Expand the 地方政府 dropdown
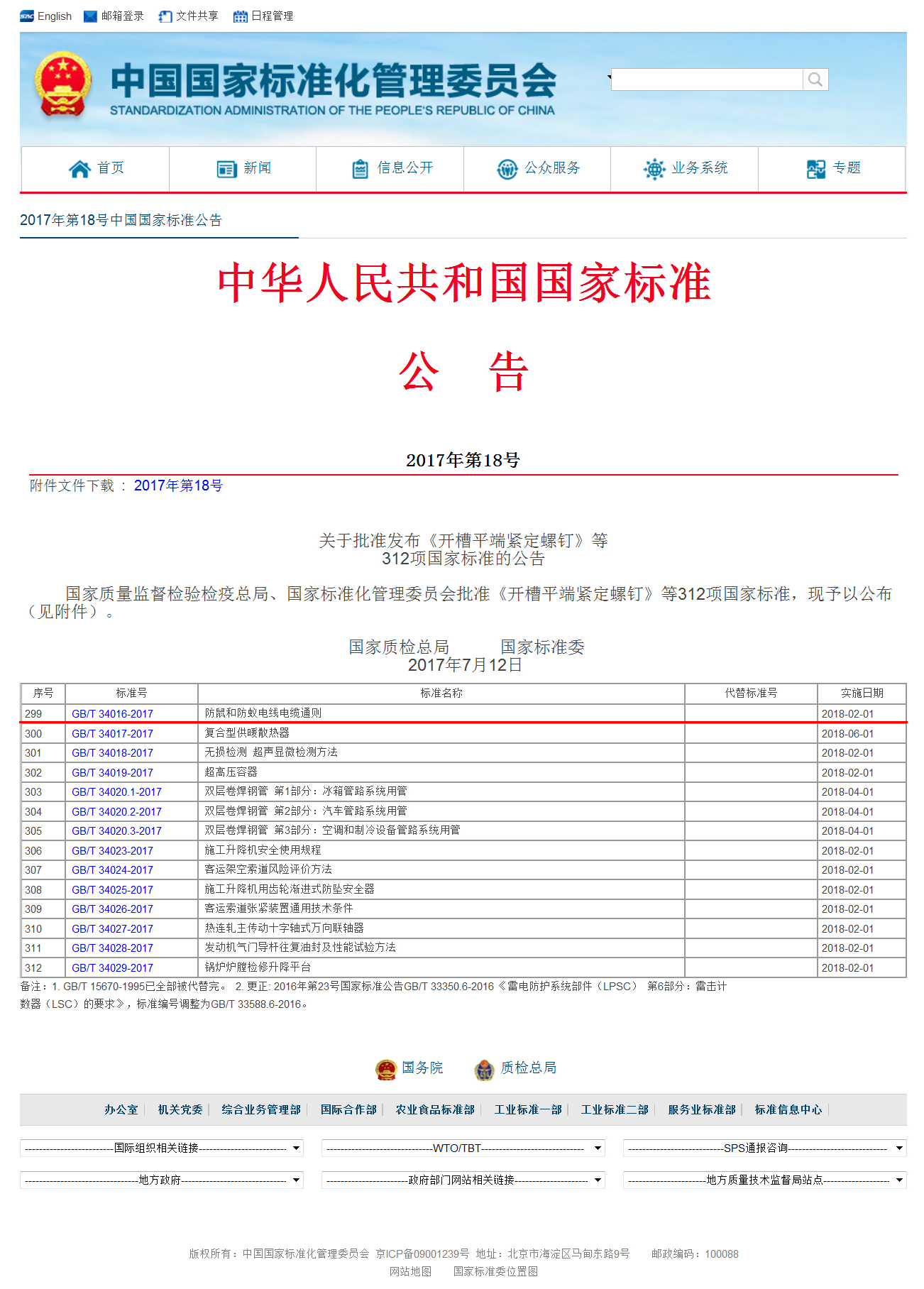 click(x=162, y=1180)
